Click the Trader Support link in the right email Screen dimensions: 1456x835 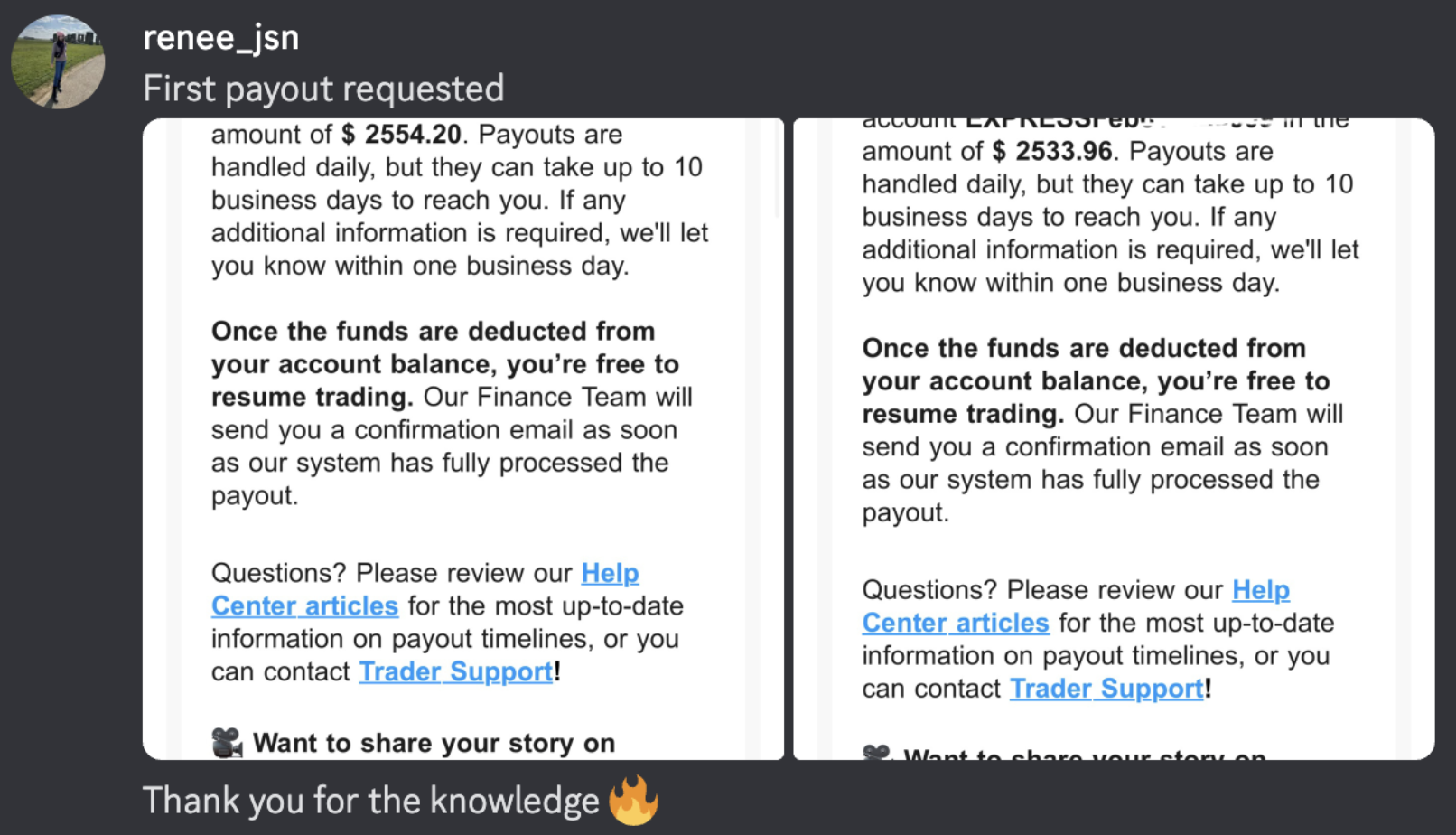click(1106, 689)
